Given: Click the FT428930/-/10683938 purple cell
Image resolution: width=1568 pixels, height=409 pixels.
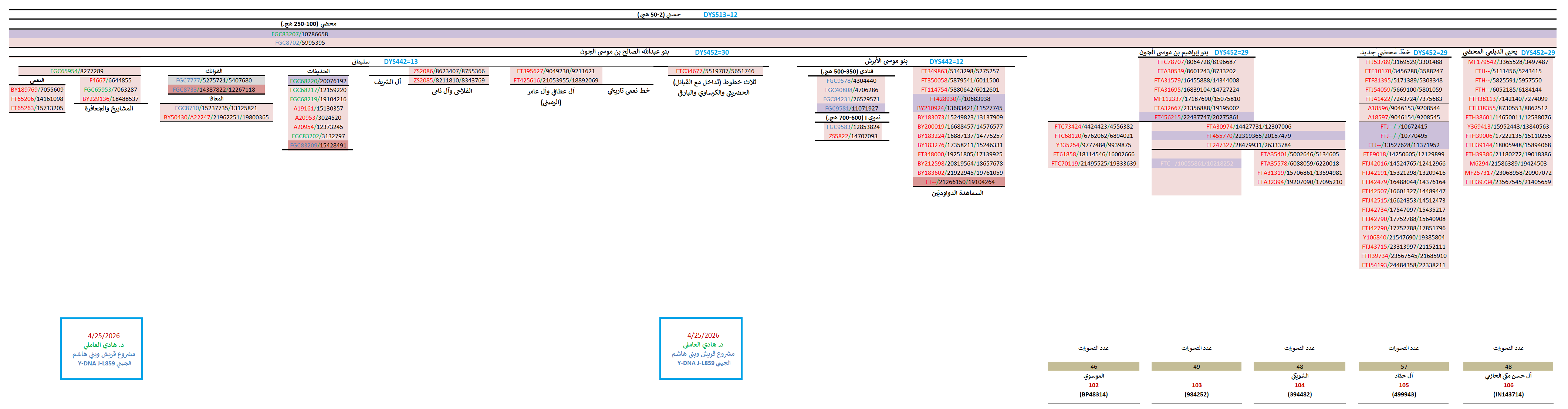Looking at the screenshot, I should [x=959, y=99].
